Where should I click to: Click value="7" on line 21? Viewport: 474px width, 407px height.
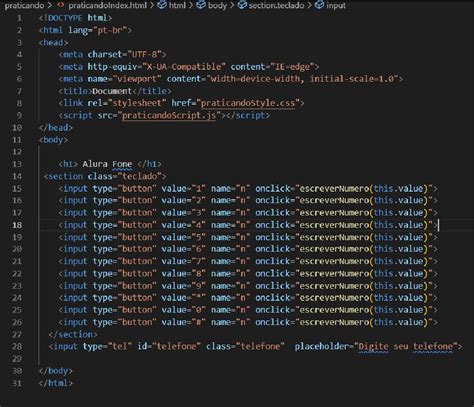click(x=183, y=261)
